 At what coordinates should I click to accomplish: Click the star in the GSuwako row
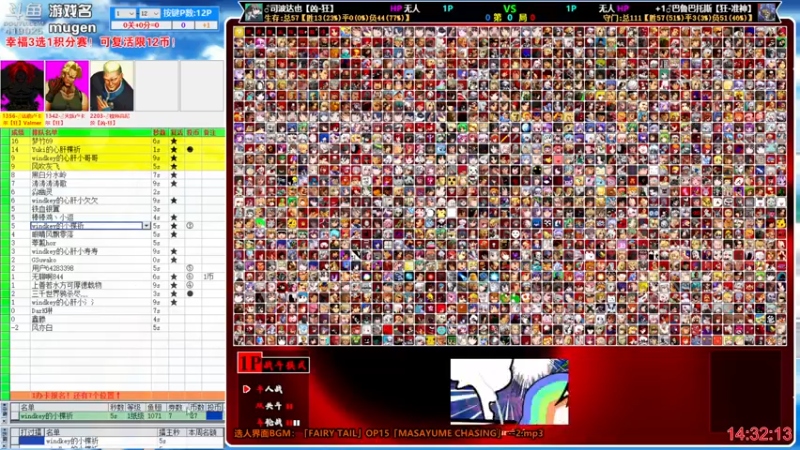174,260
